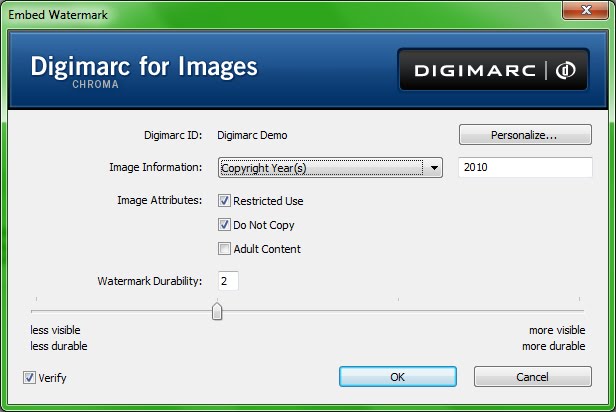Click the Image Attributes label
This screenshot has width=616, height=412.
tap(160, 200)
